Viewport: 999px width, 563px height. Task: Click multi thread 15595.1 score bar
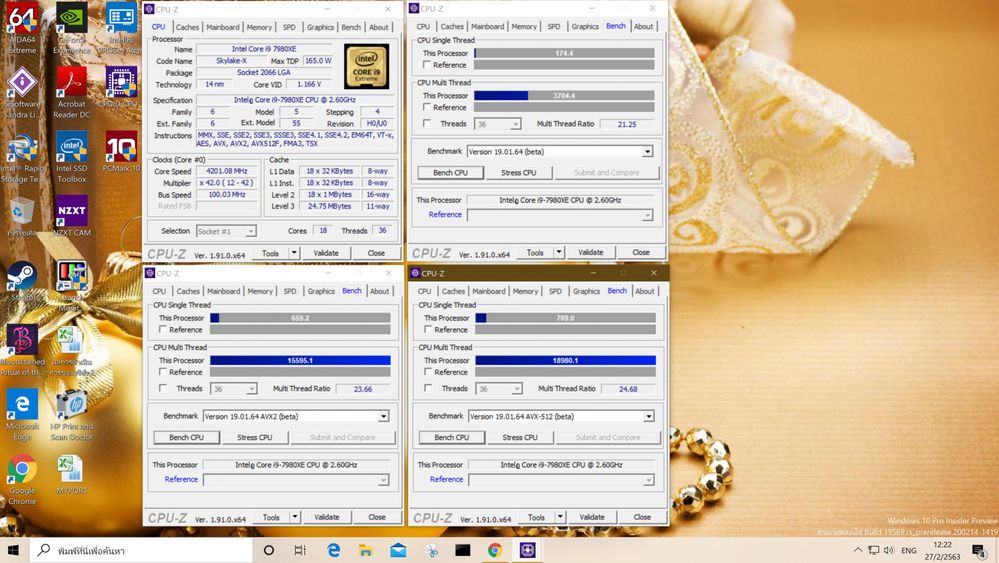pyautogui.click(x=300, y=360)
